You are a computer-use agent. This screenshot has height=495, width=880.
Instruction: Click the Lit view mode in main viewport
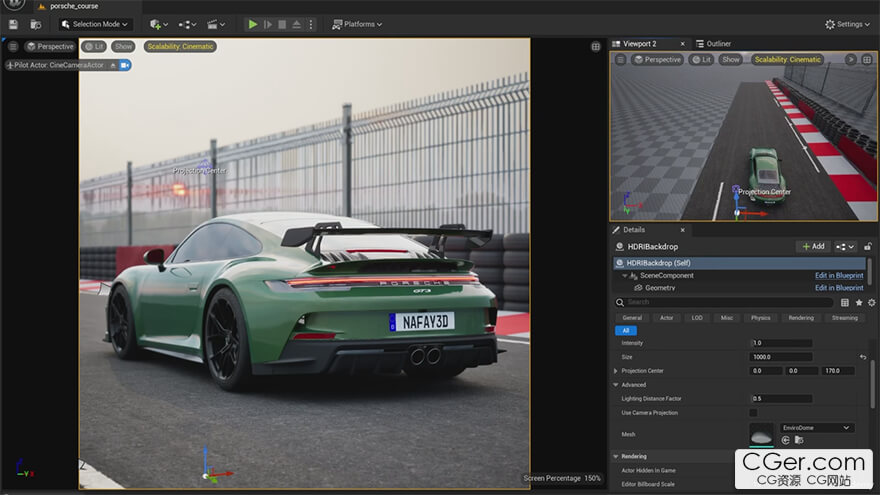[x=94, y=47]
